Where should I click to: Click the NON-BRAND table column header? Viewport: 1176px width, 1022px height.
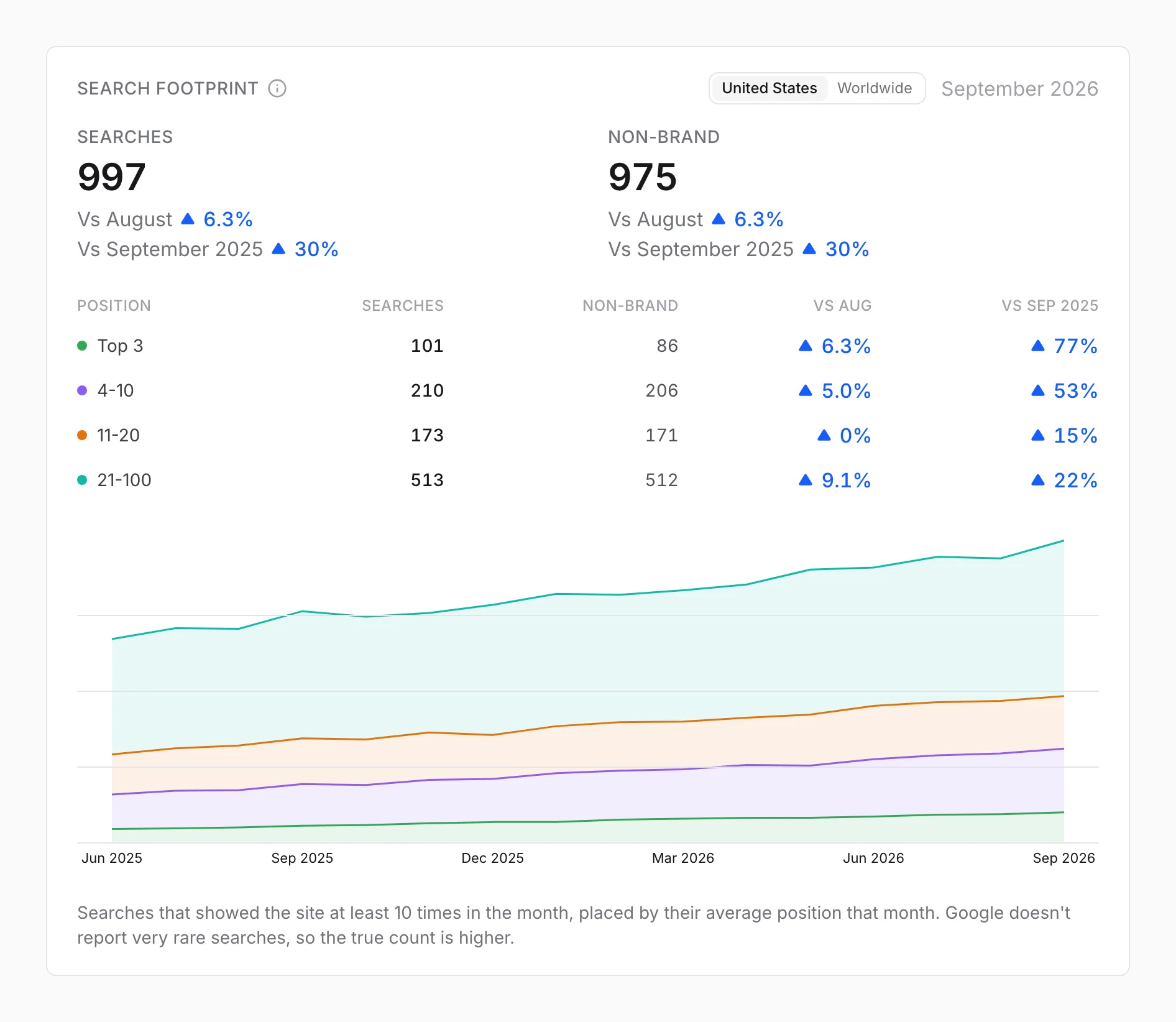tap(630, 306)
